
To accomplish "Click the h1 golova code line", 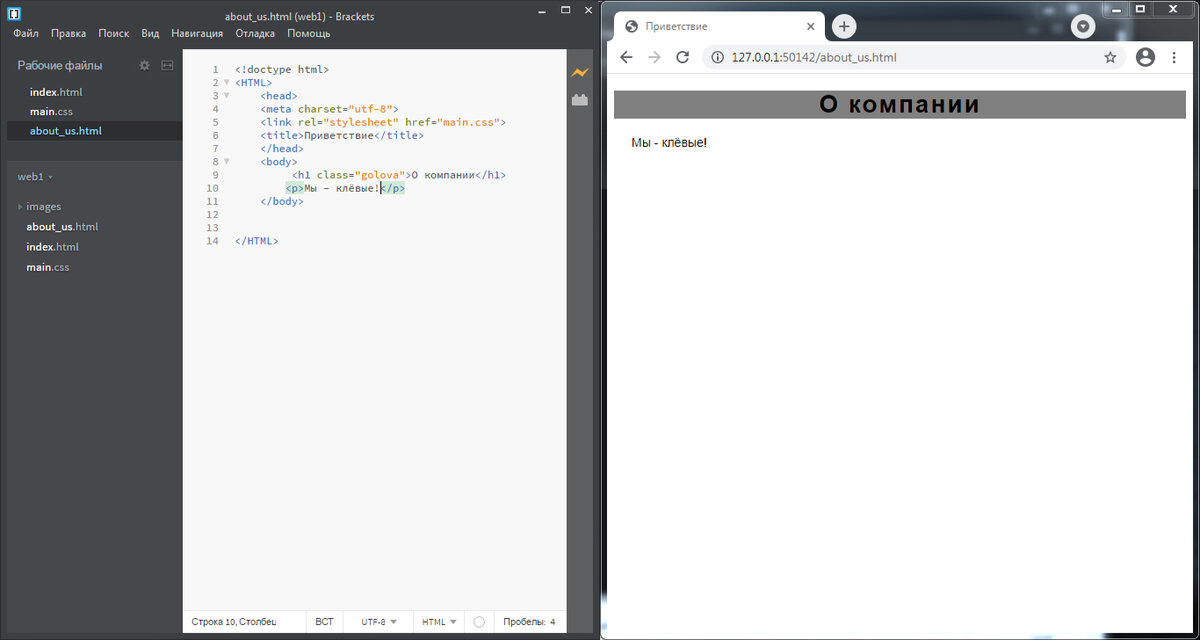I will pyautogui.click(x=399, y=175).
